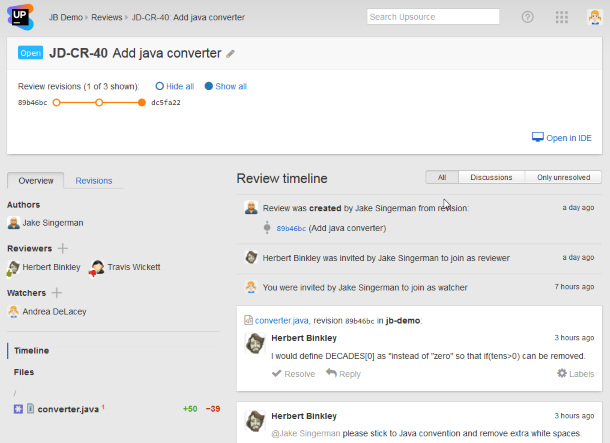Click the Travis Wickett reviewer name

click(x=134, y=267)
